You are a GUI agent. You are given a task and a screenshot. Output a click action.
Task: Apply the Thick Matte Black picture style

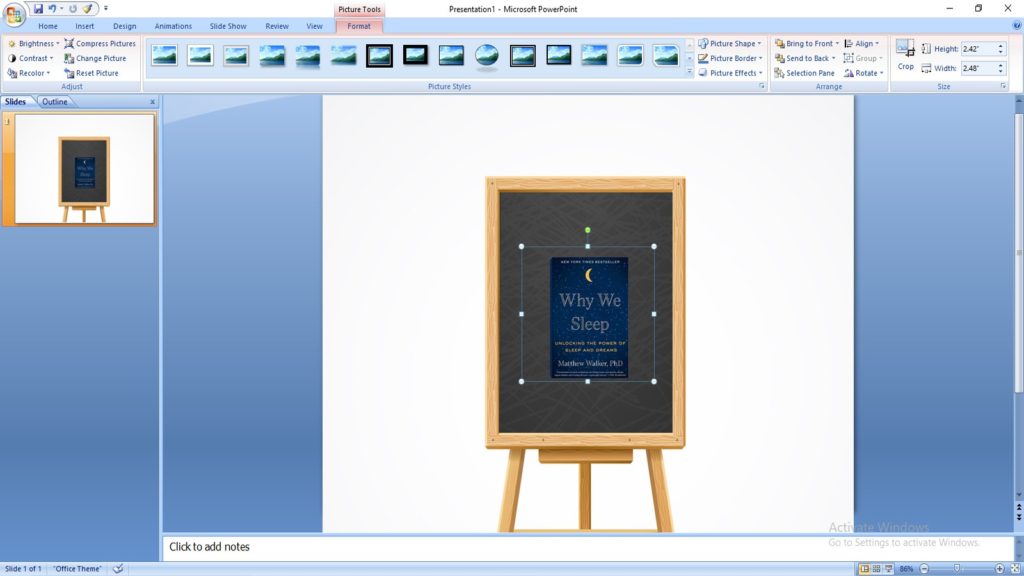tap(415, 56)
